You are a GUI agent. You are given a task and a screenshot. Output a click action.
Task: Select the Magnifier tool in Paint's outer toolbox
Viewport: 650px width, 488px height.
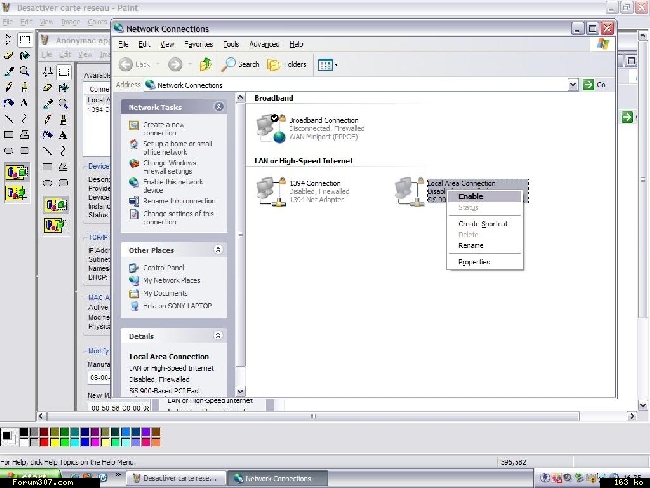click(x=24, y=72)
